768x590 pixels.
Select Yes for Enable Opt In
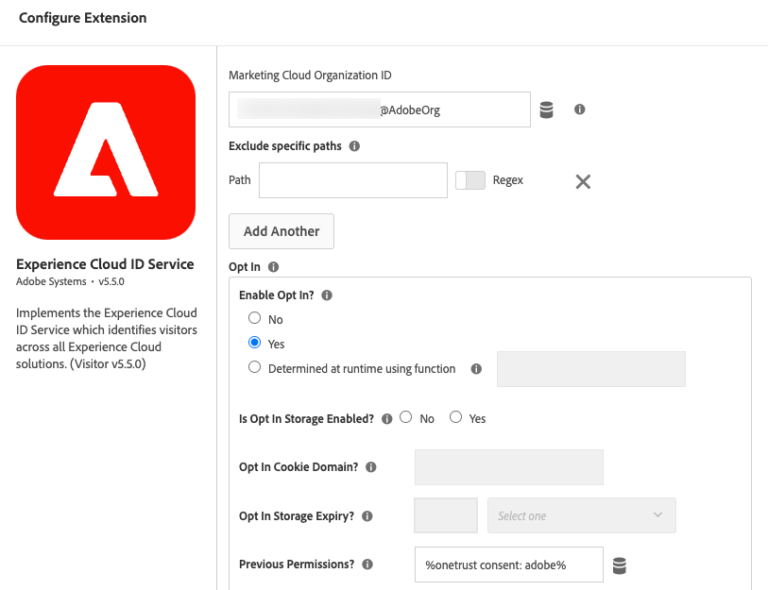pyautogui.click(x=254, y=342)
